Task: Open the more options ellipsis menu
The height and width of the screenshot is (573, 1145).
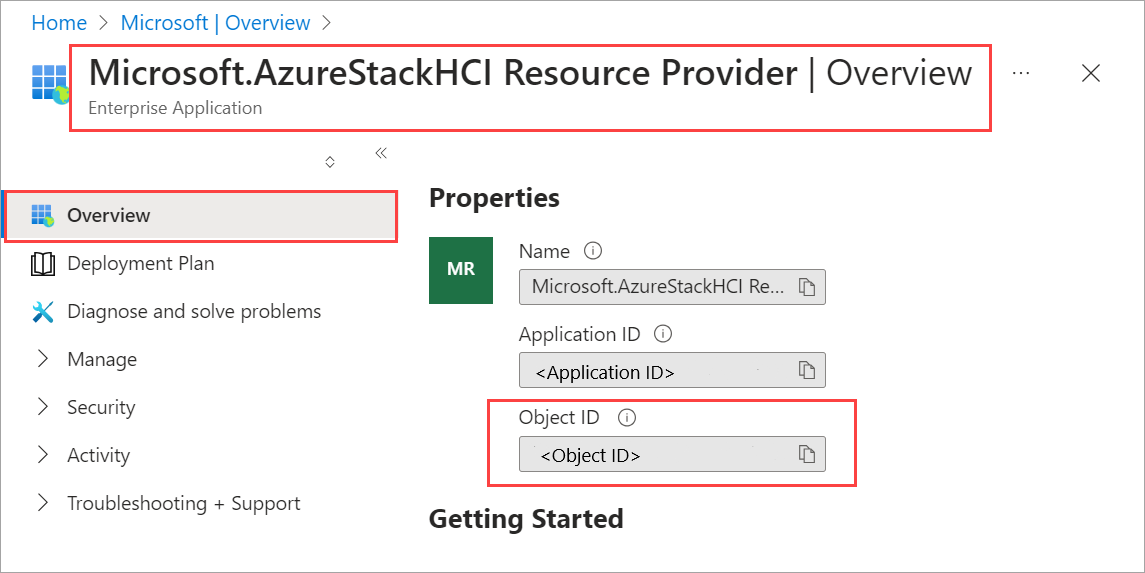Action: coord(1021,73)
